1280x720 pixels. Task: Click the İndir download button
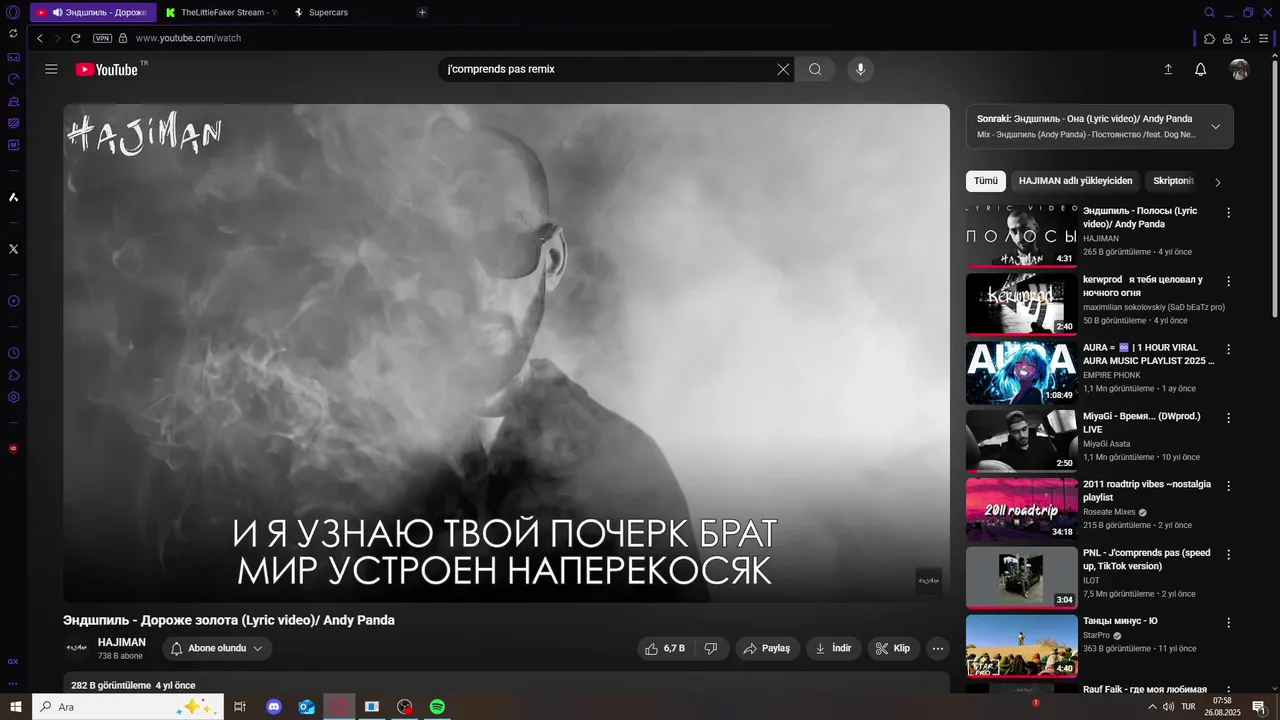point(834,648)
